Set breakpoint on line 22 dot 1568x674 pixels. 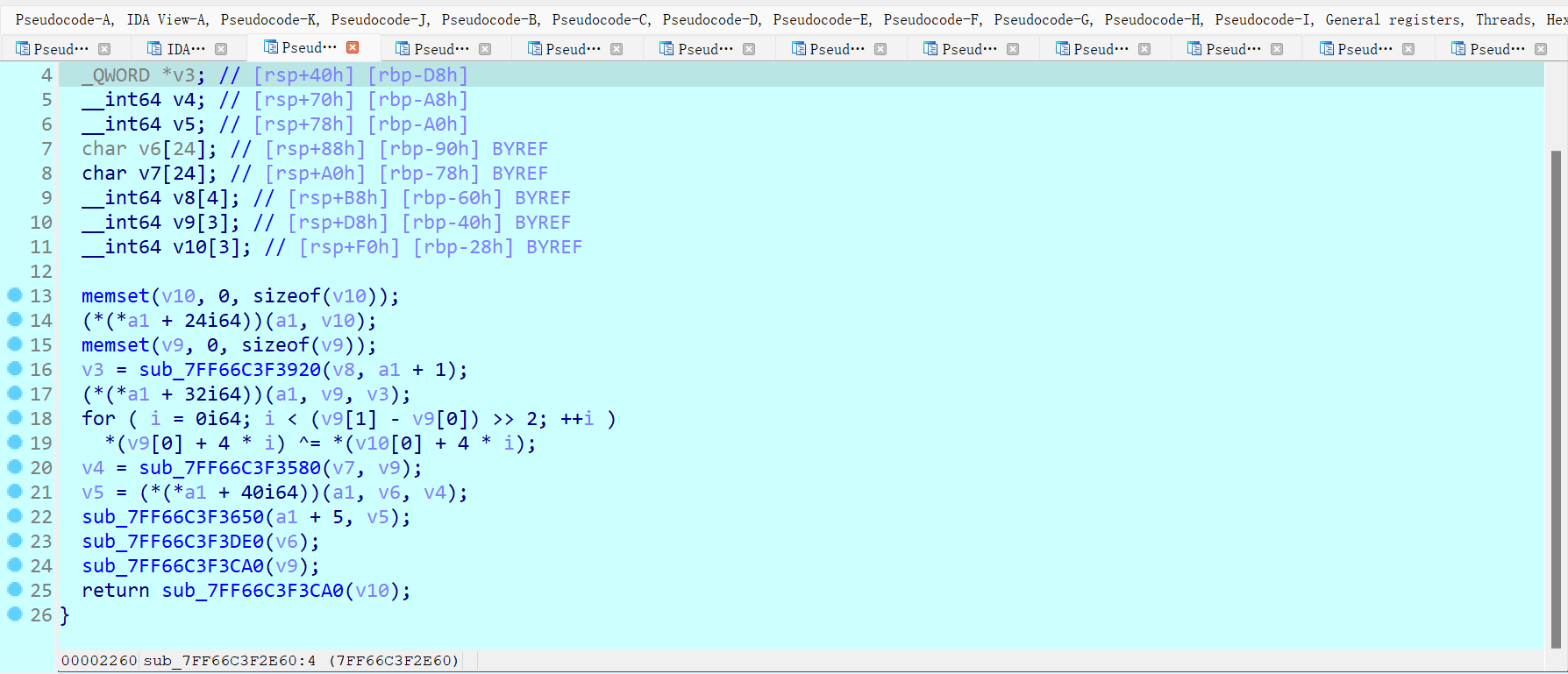pos(15,516)
